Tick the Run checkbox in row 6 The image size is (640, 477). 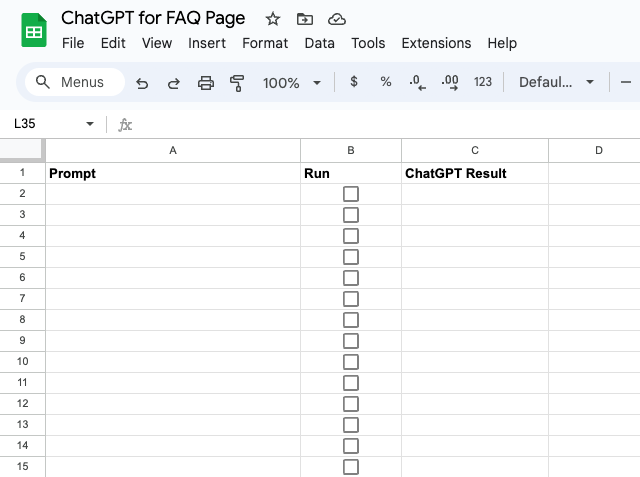pos(351,278)
